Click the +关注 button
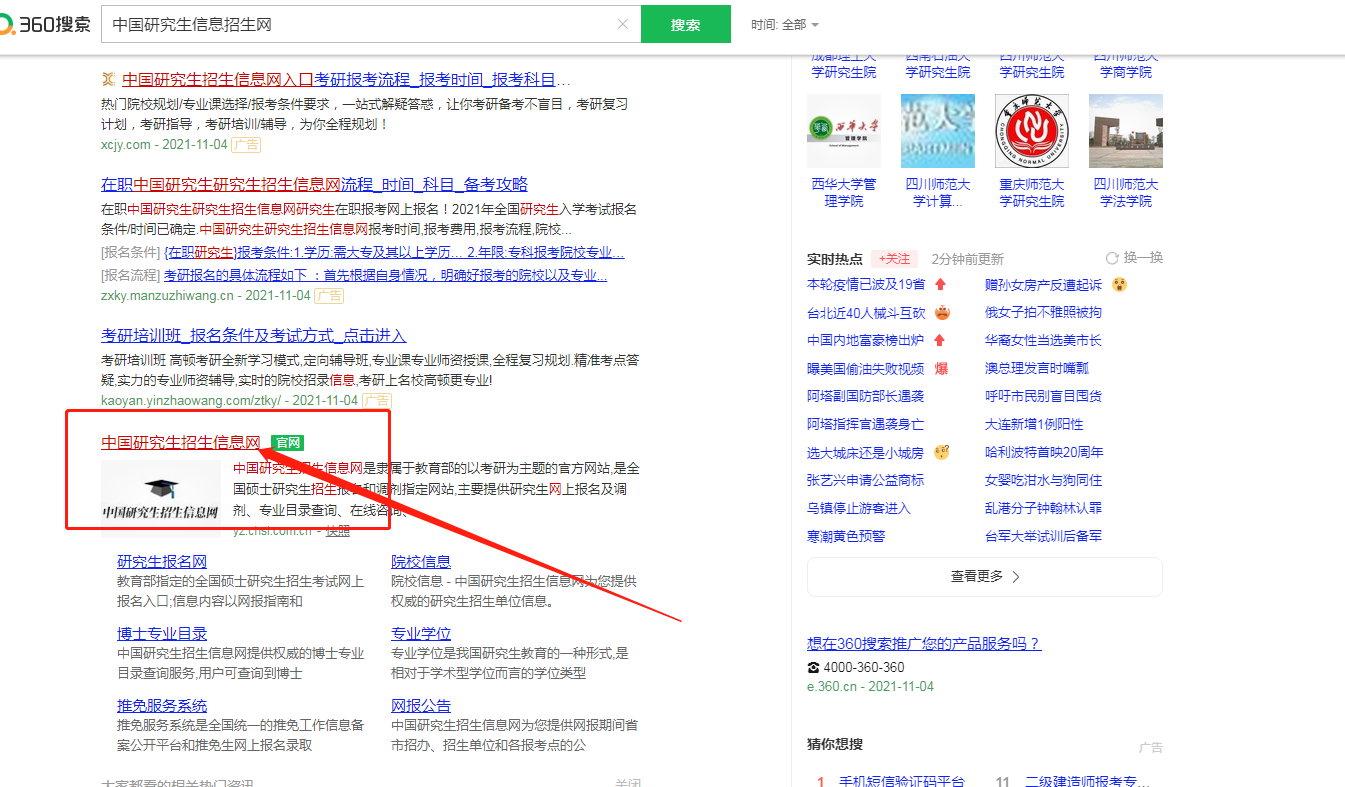 pyautogui.click(x=894, y=258)
